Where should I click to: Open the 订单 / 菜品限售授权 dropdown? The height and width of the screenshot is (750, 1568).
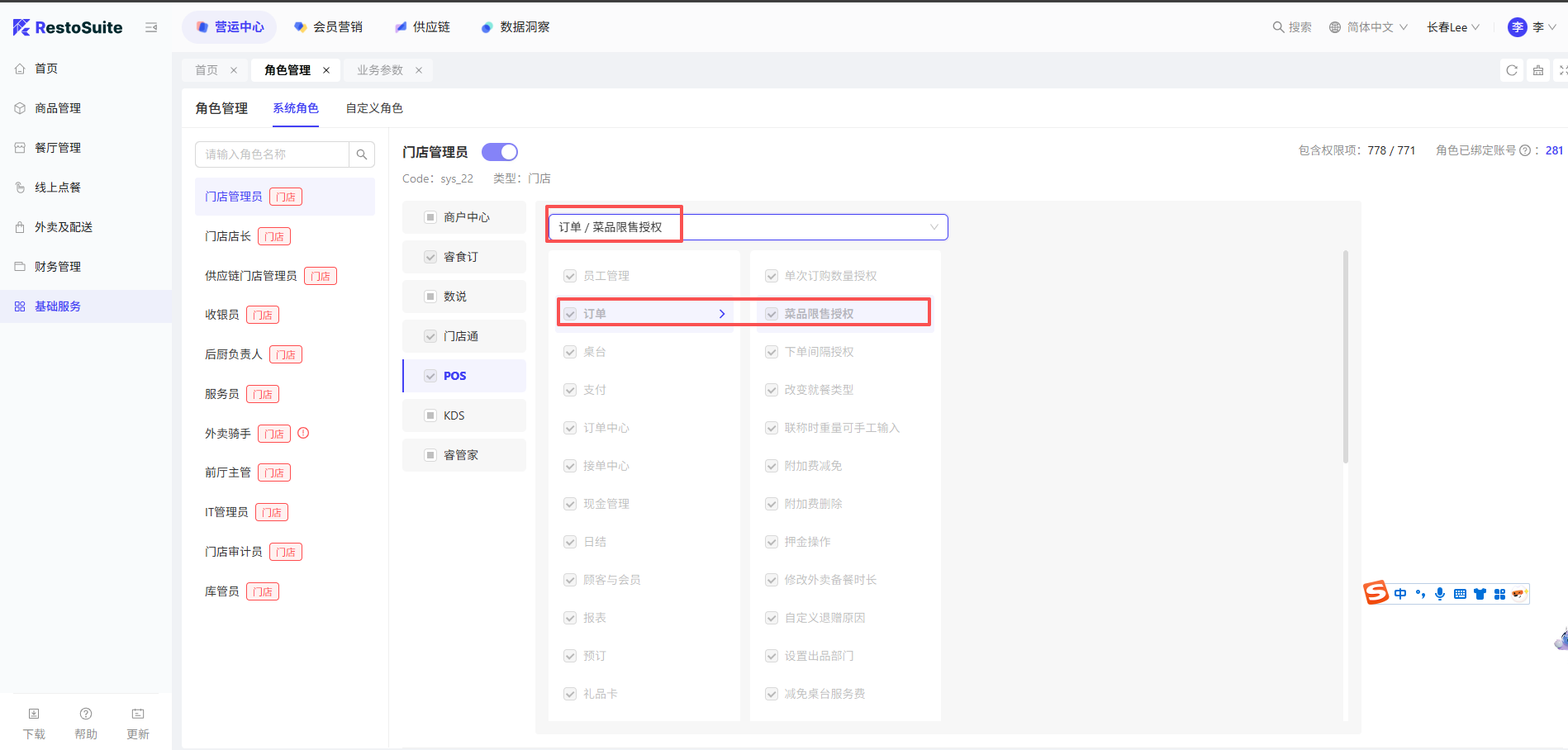(748, 227)
